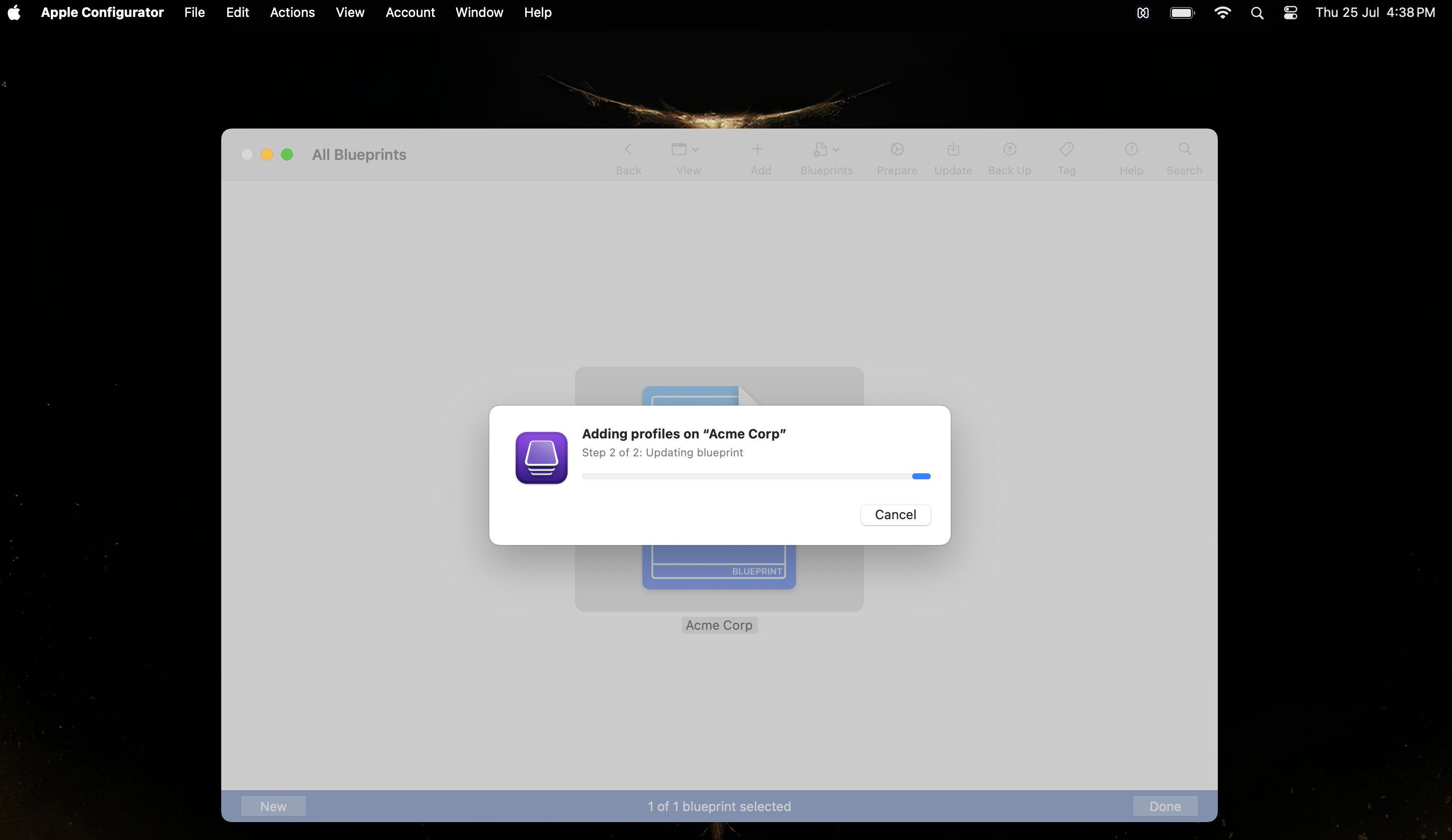This screenshot has width=1452, height=840.
Task: Click the Add plus icon
Action: [758, 149]
